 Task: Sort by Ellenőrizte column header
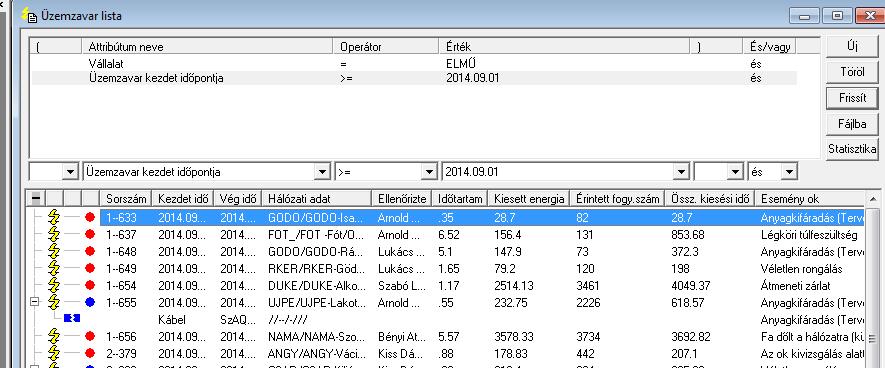(x=402, y=199)
